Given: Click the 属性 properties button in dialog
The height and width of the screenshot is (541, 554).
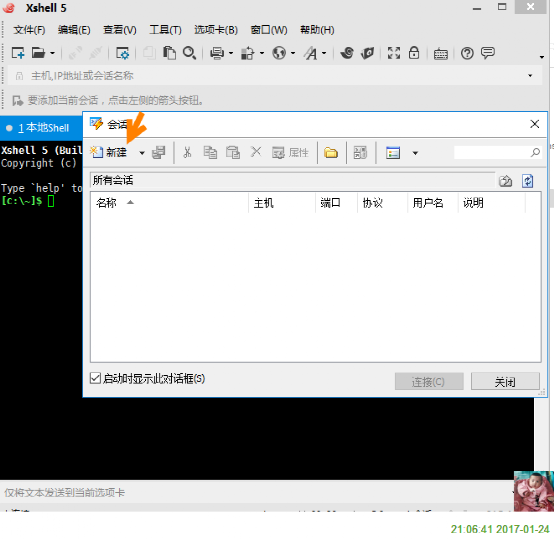Looking at the screenshot, I should pyautogui.click(x=290, y=153).
